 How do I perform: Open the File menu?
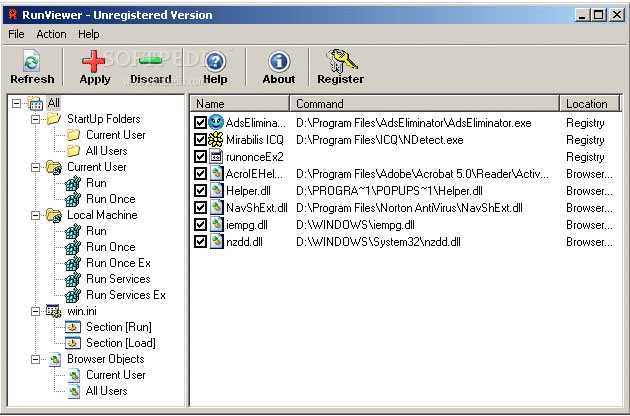(x=16, y=34)
